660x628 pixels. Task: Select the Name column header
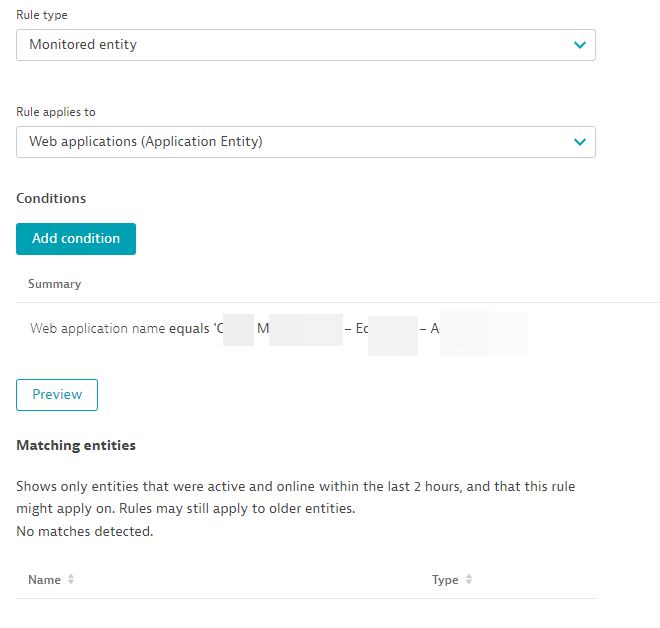click(x=44, y=580)
